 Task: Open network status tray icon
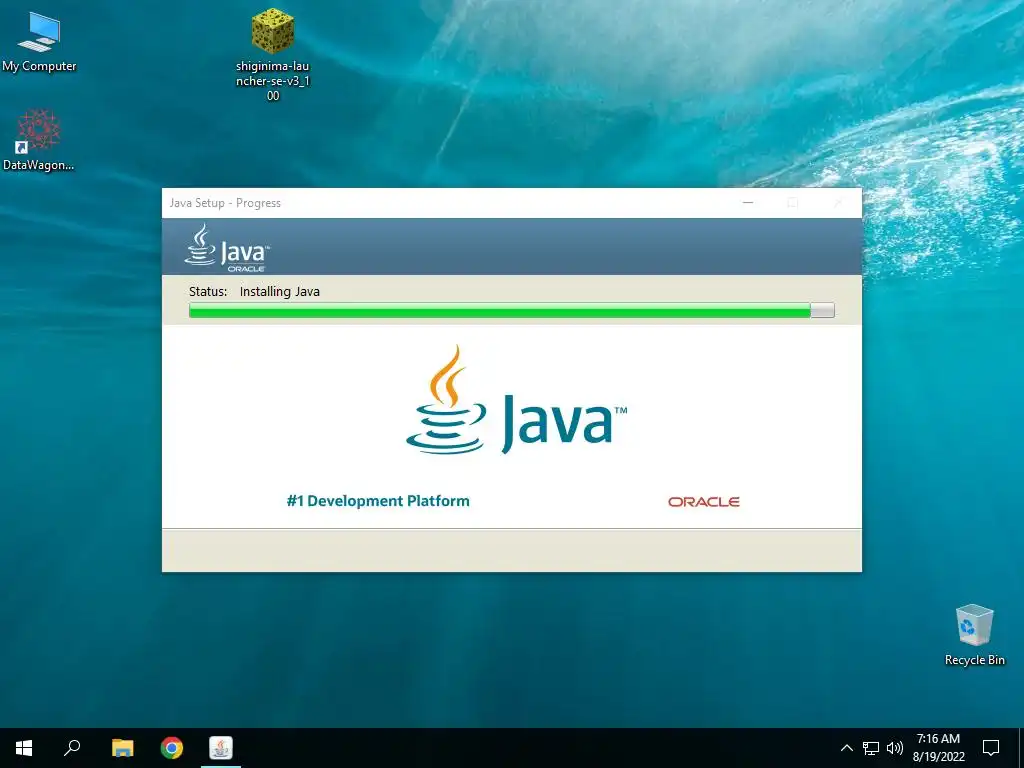pos(871,748)
